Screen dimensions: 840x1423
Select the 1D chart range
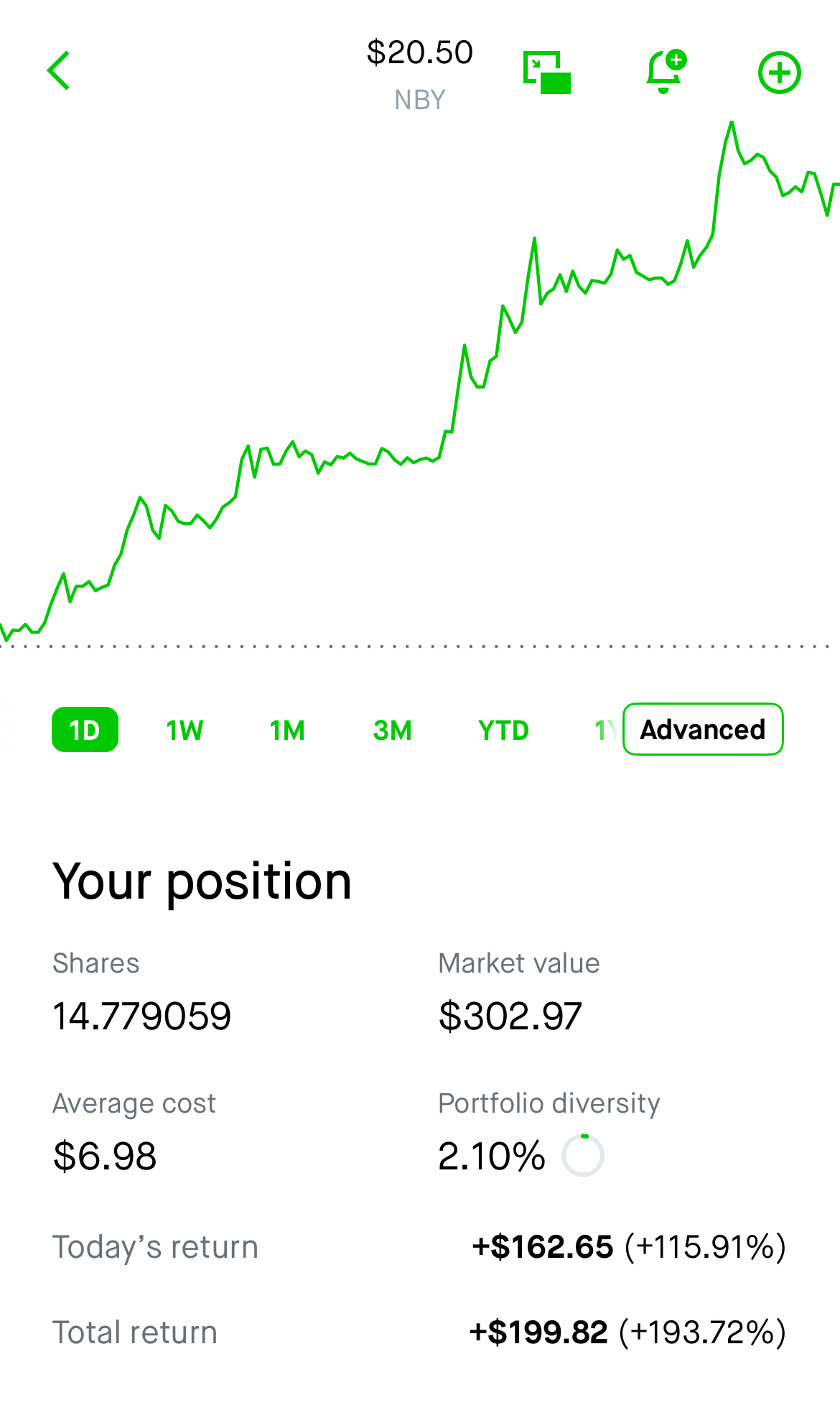tap(85, 730)
